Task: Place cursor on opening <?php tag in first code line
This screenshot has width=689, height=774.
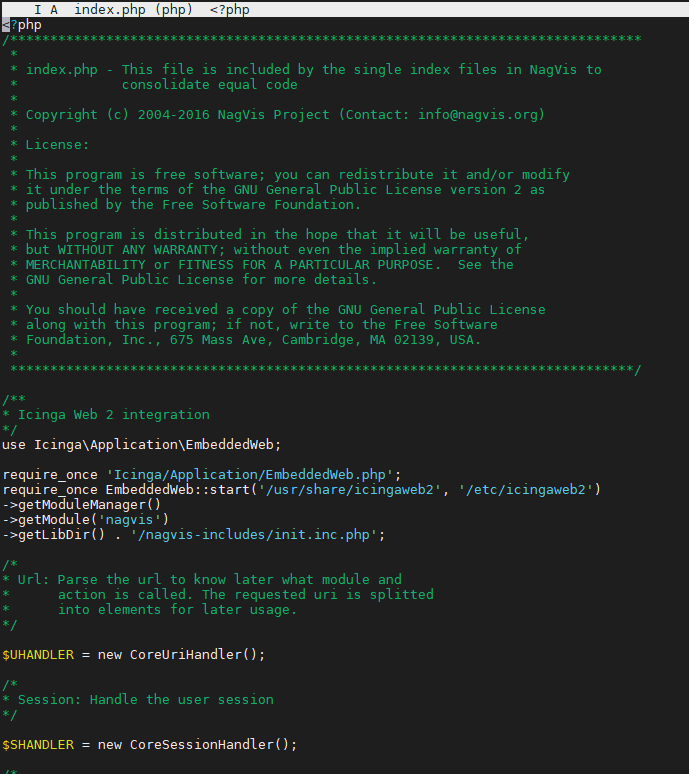Action: click(22, 25)
